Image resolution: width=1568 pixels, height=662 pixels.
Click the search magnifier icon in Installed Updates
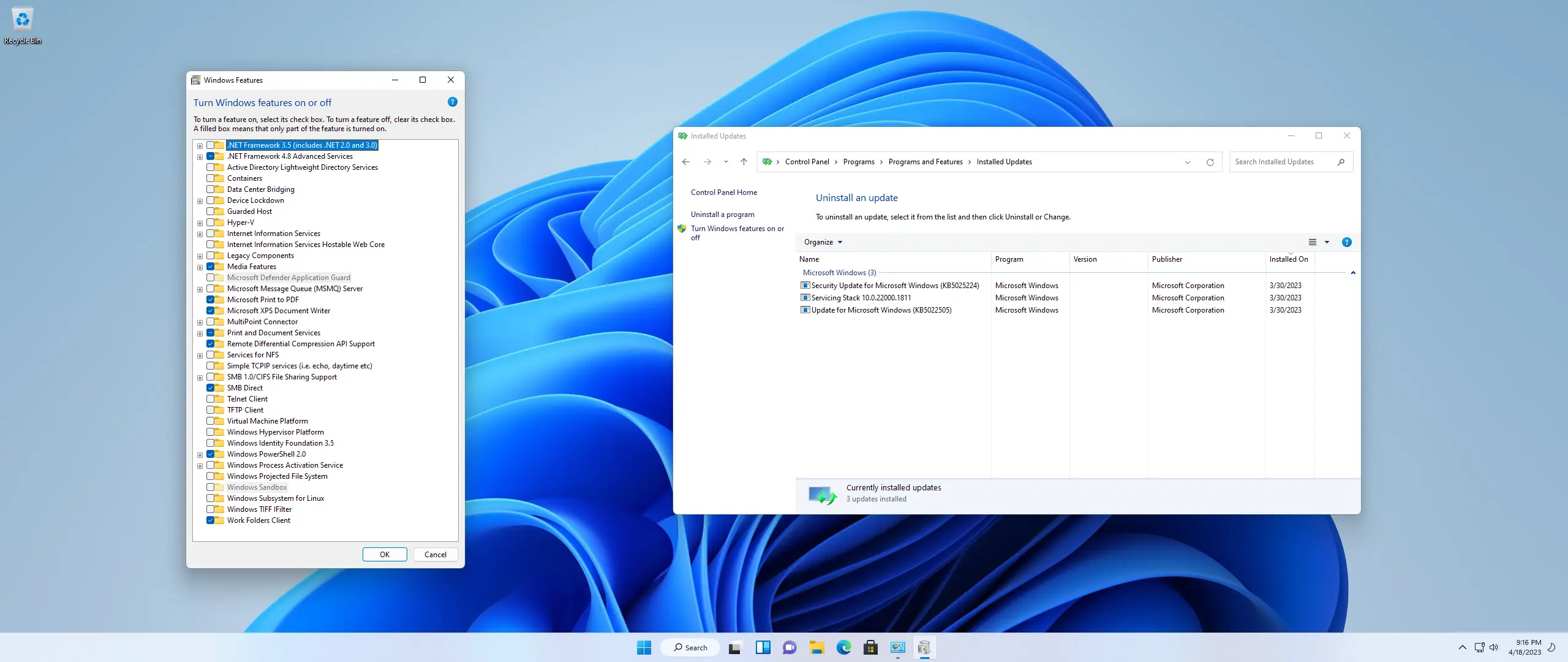(x=1341, y=162)
